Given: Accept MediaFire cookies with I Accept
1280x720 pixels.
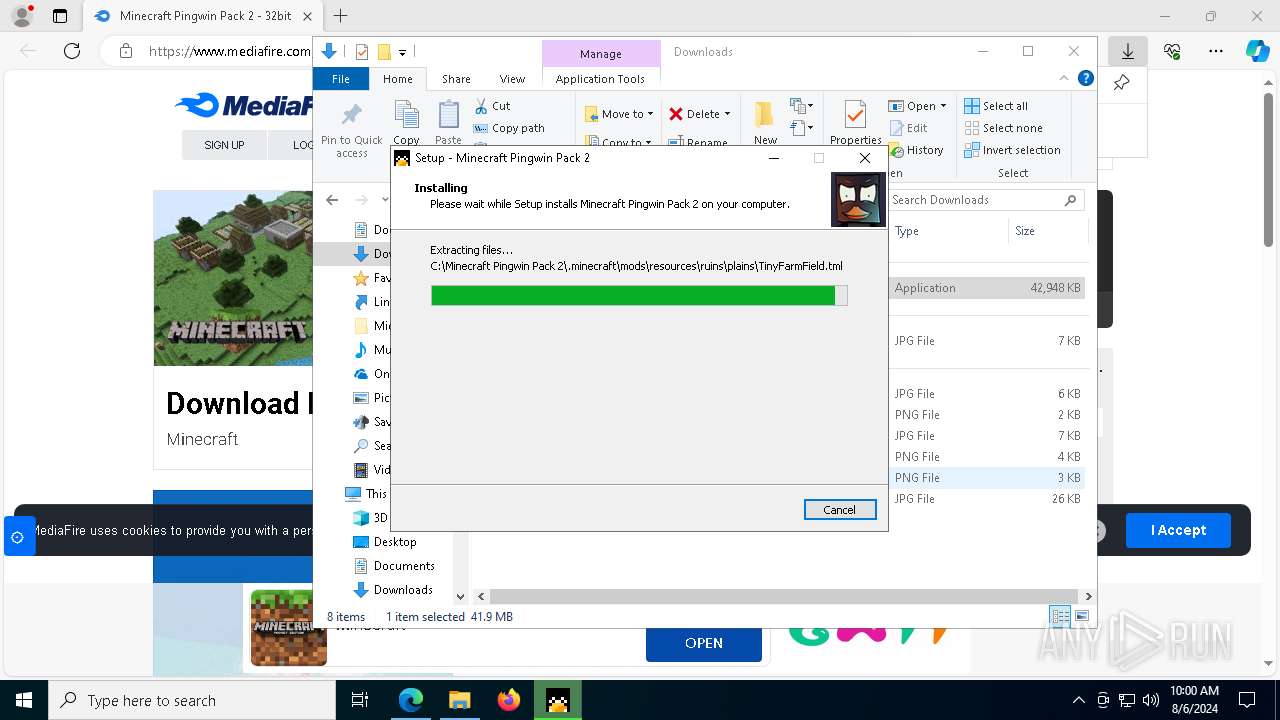Looking at the screenshot, I should pos(1178,530).
